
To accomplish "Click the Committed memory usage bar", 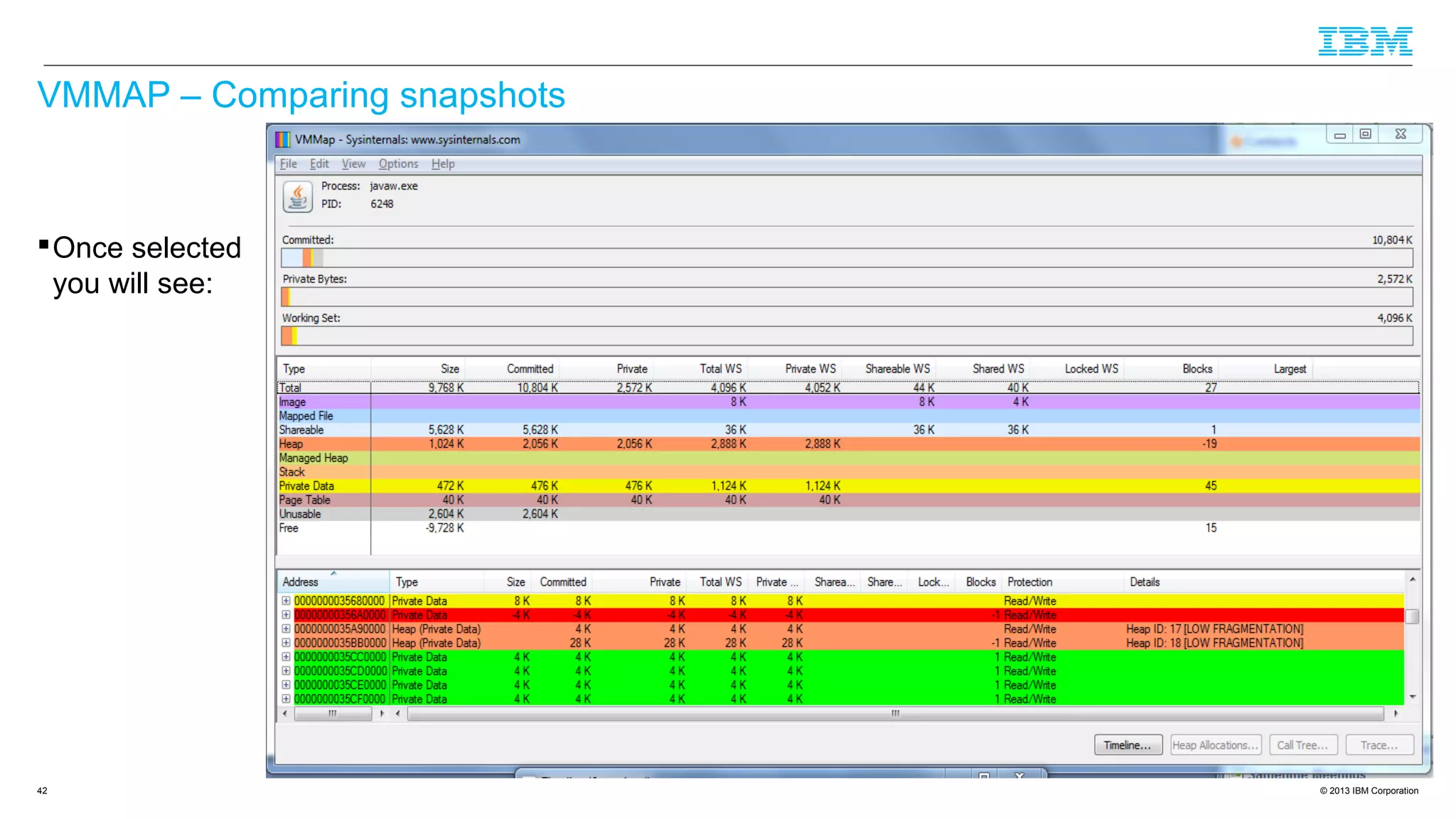I will coord(847,258).
